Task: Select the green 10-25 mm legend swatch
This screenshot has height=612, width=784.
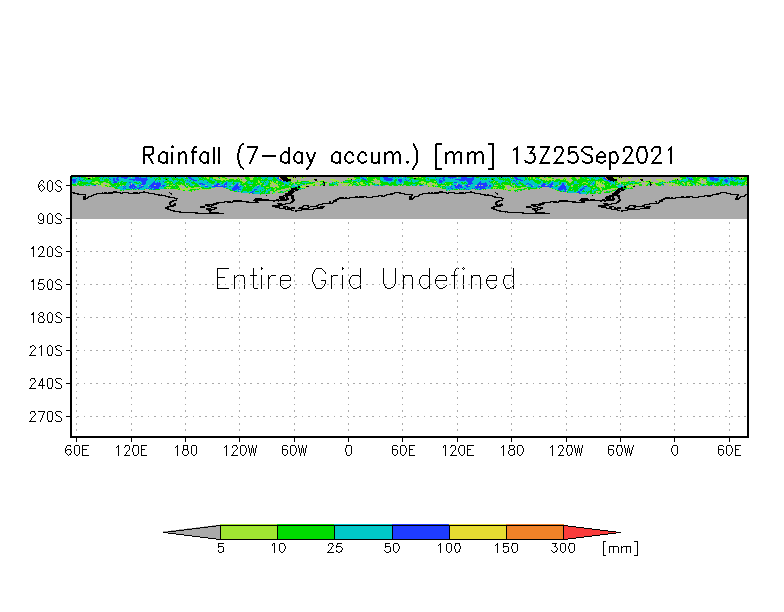Action: click(x=306, y=532)
